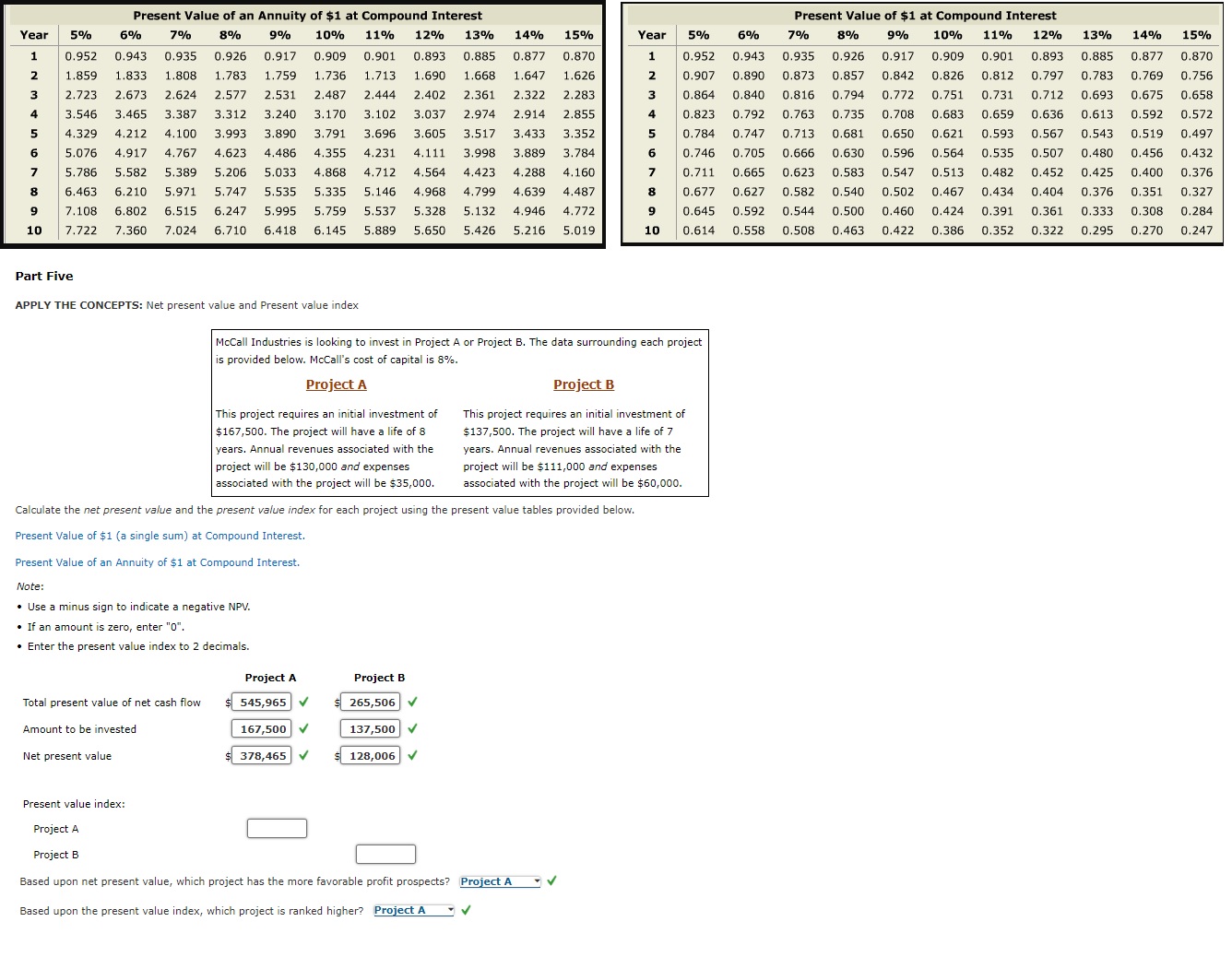1232x957 pixels.
Task: Click the empty Project B present value index field
Action: click(385, 854)
